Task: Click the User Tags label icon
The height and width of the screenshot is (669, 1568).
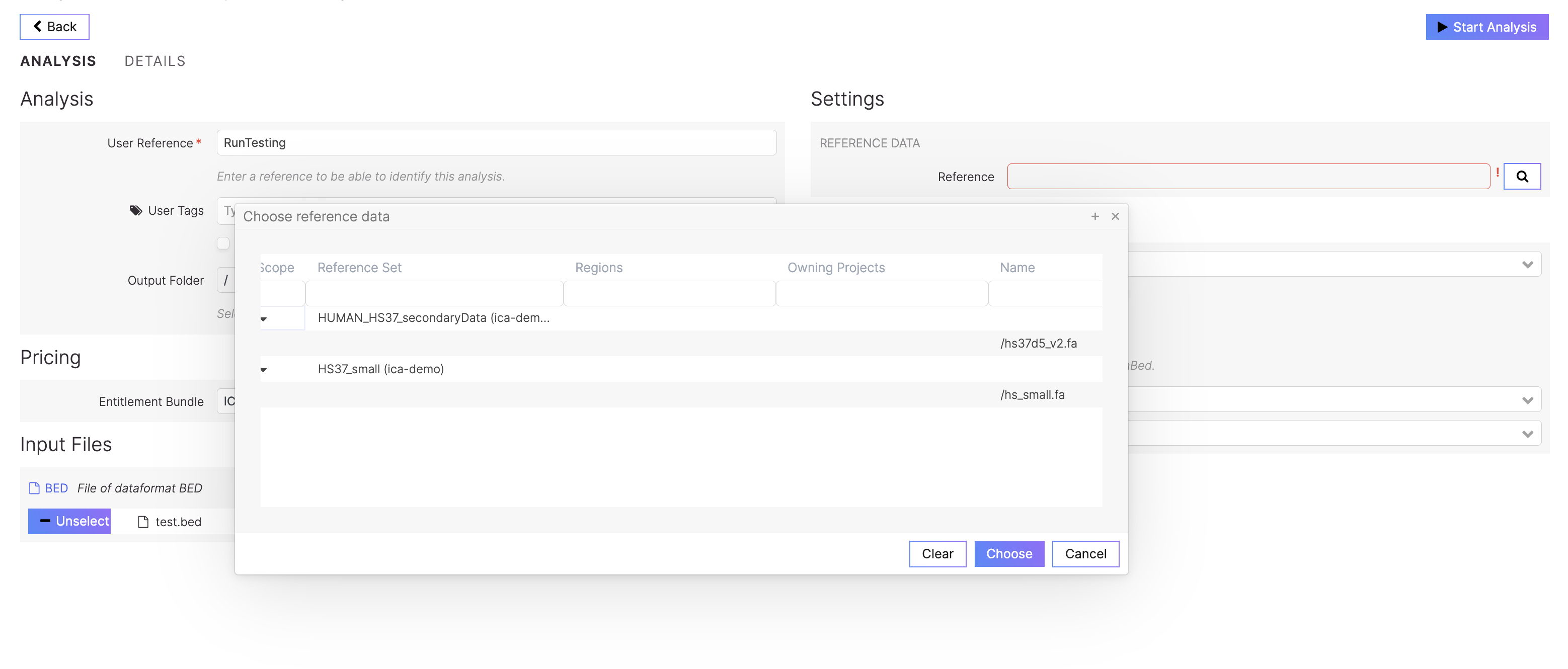Action: (x=136, y=210)
